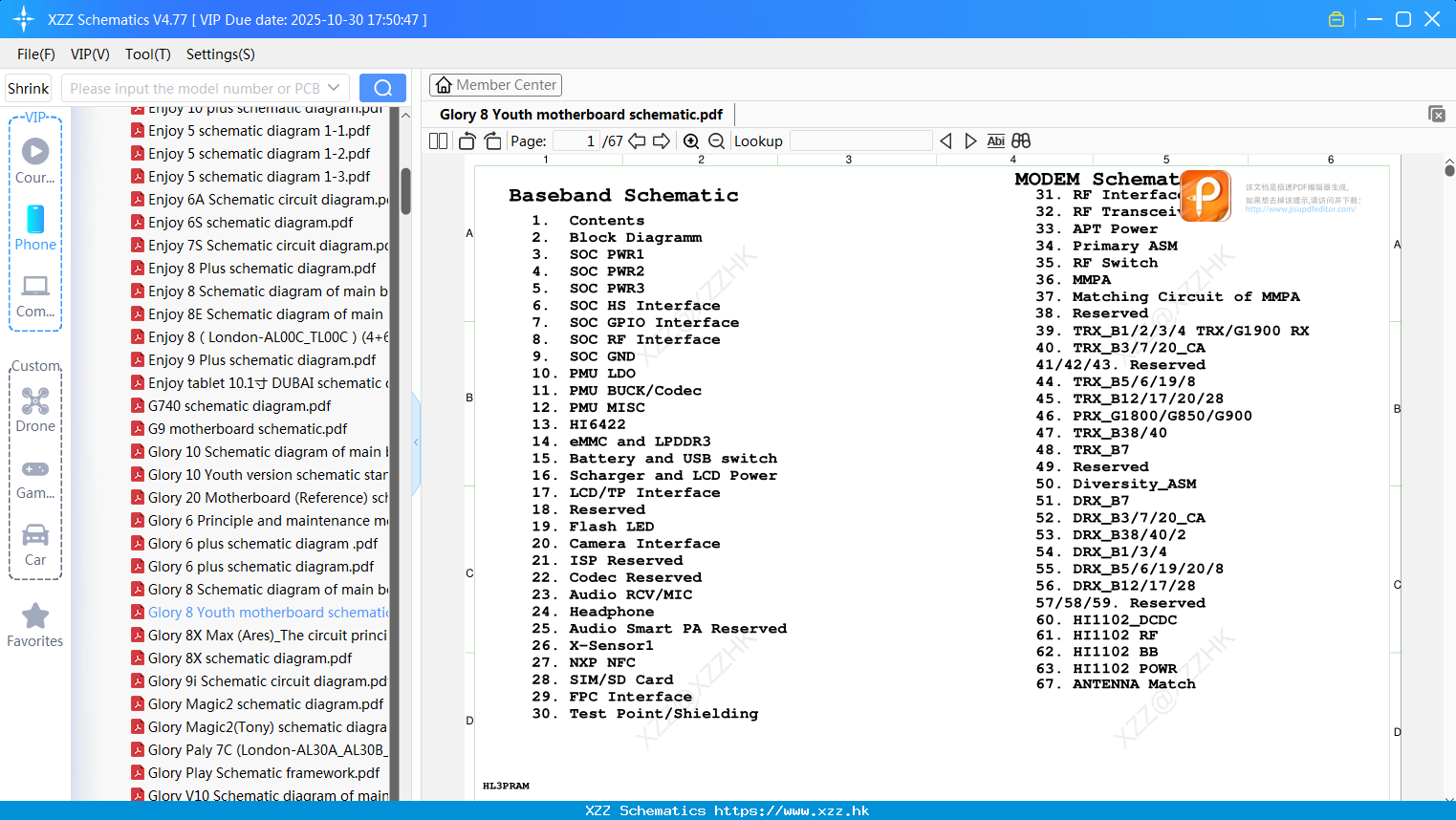Zoom in on the schematic
Viewport: 1456px width, 820px height.
[x=691, y=141]
